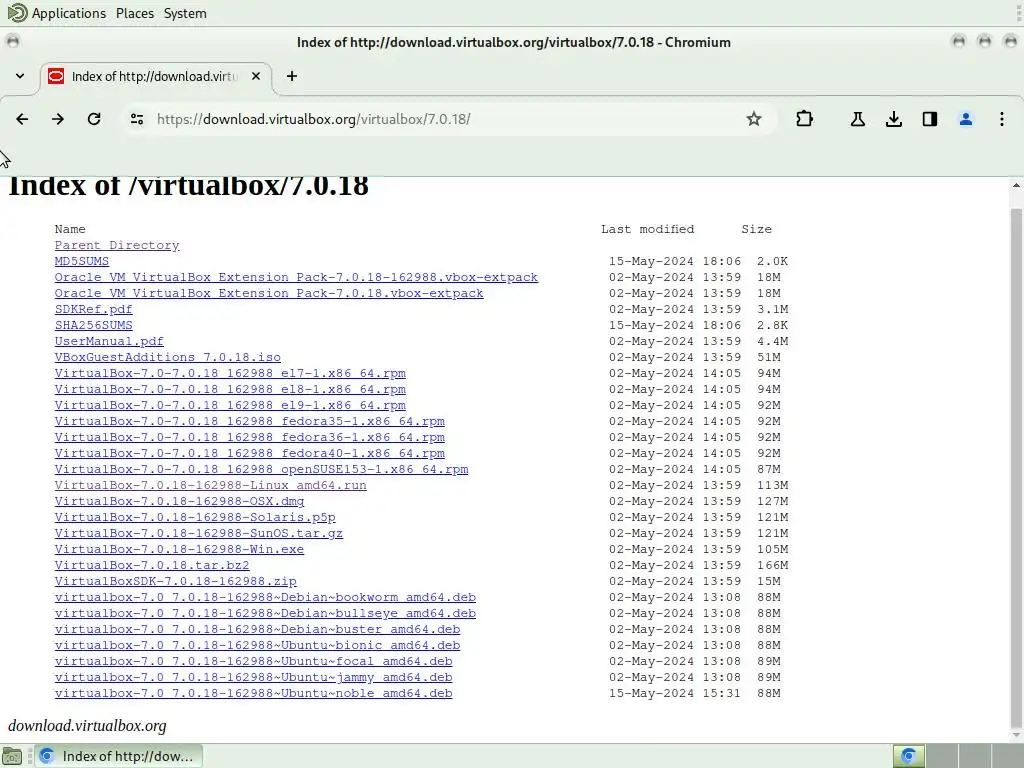Open the profile avatar menu
1024x768 pixels.
coord(966,119)
